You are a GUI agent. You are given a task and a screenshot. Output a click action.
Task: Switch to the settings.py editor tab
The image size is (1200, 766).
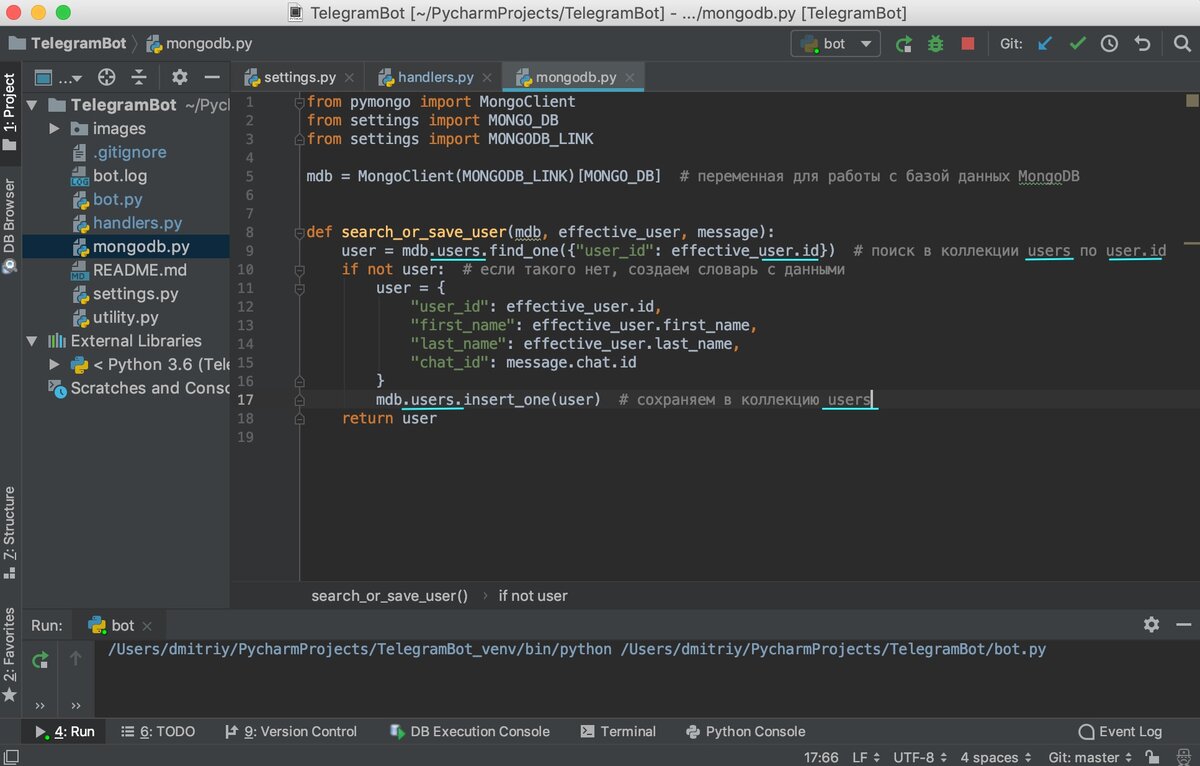[298, 76]
